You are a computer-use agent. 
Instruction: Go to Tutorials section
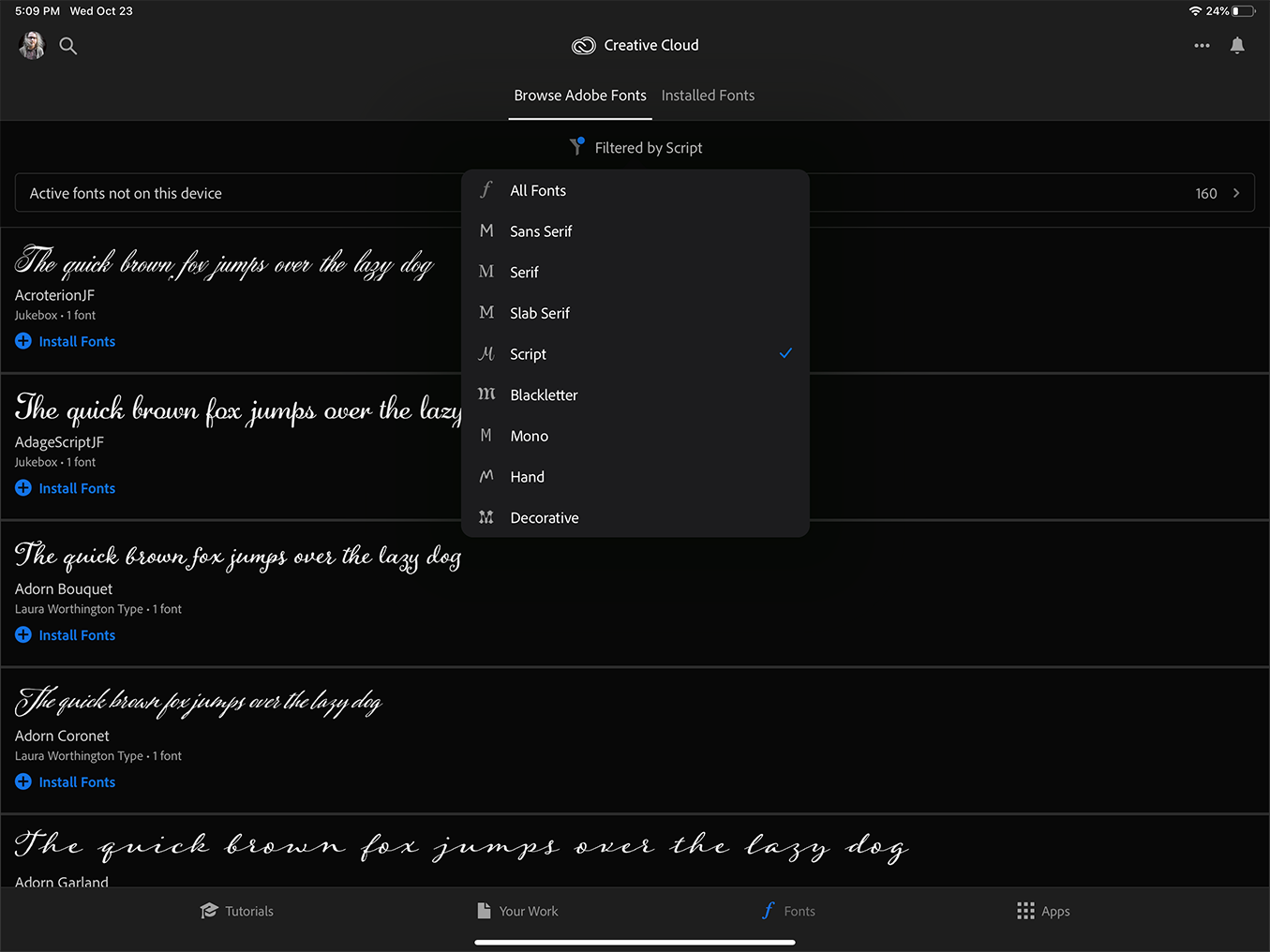[237, 911]
